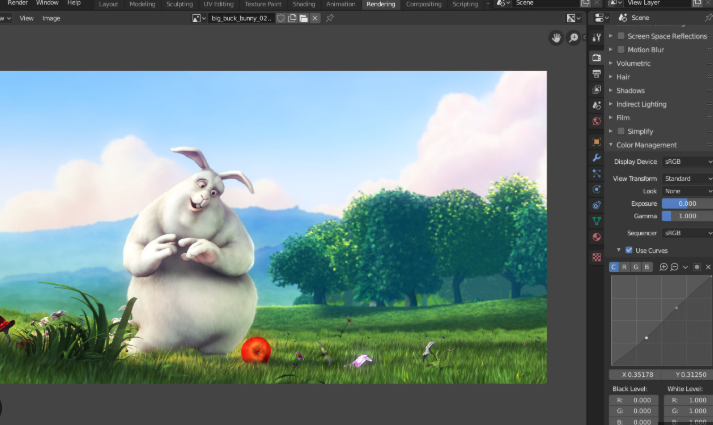713x425 pixels.
Task: Delete selected curve point with X
Action: [x=708, y=267]
